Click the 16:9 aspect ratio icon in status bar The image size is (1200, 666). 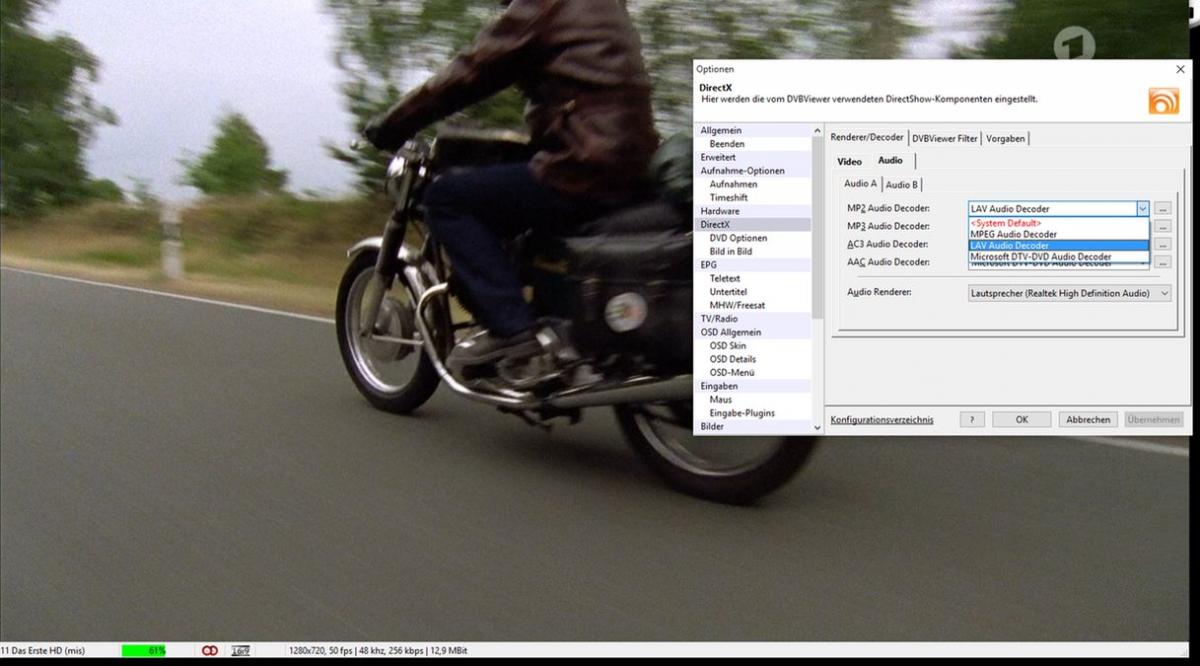click(240, 650)
